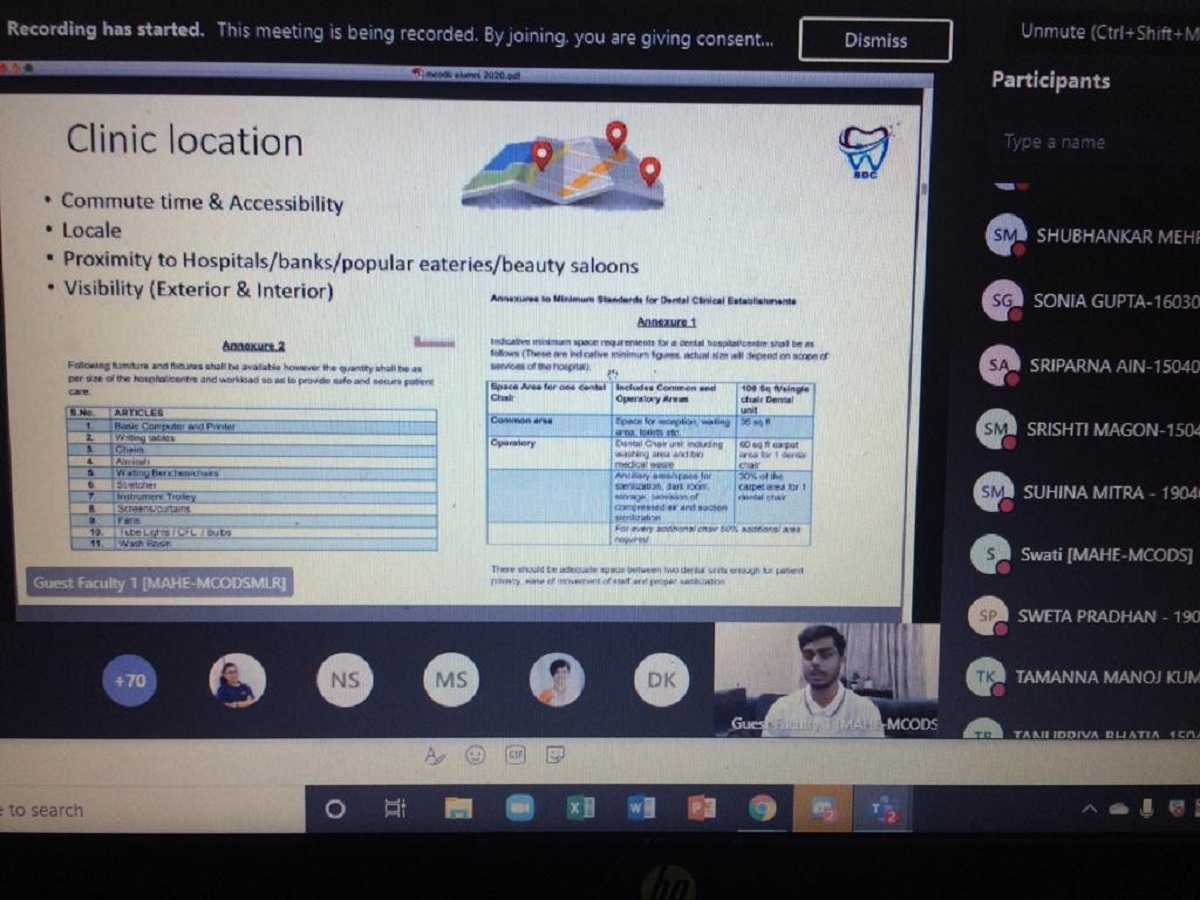Open the Sticker picker in chat

[x=555, y=755]
